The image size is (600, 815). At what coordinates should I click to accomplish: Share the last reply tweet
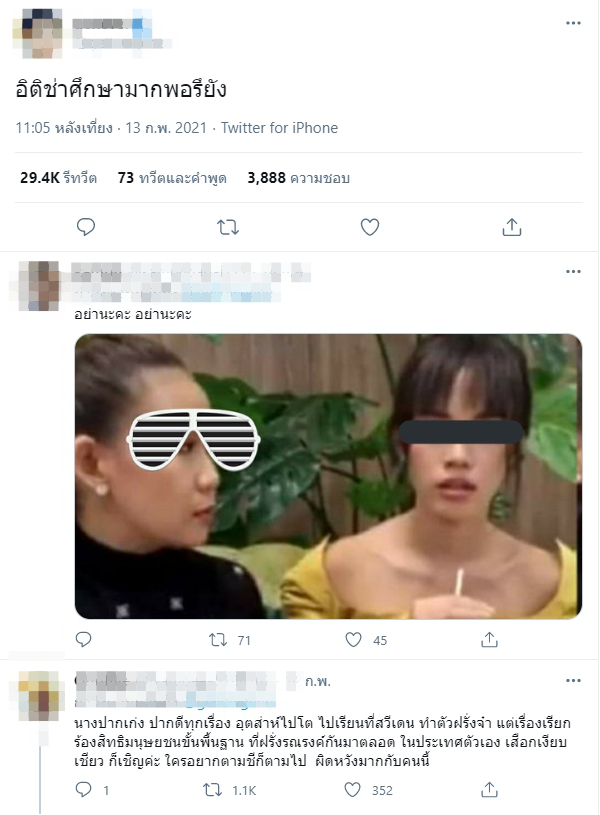point(489,790)
